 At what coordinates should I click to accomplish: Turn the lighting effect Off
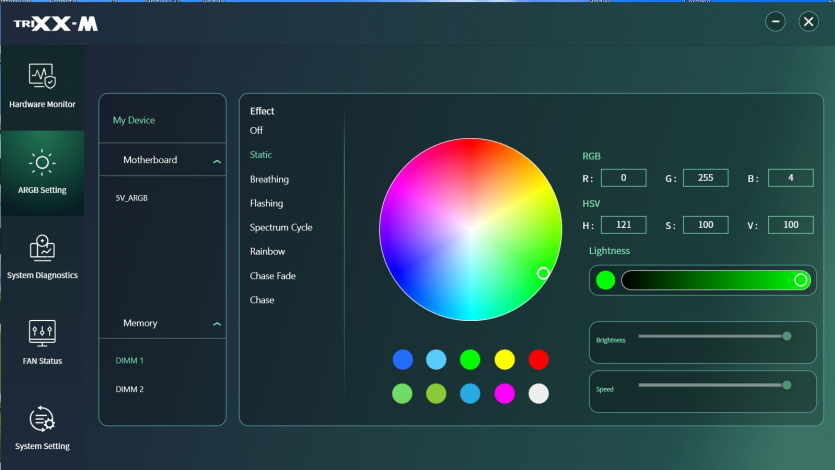[257, 131]
